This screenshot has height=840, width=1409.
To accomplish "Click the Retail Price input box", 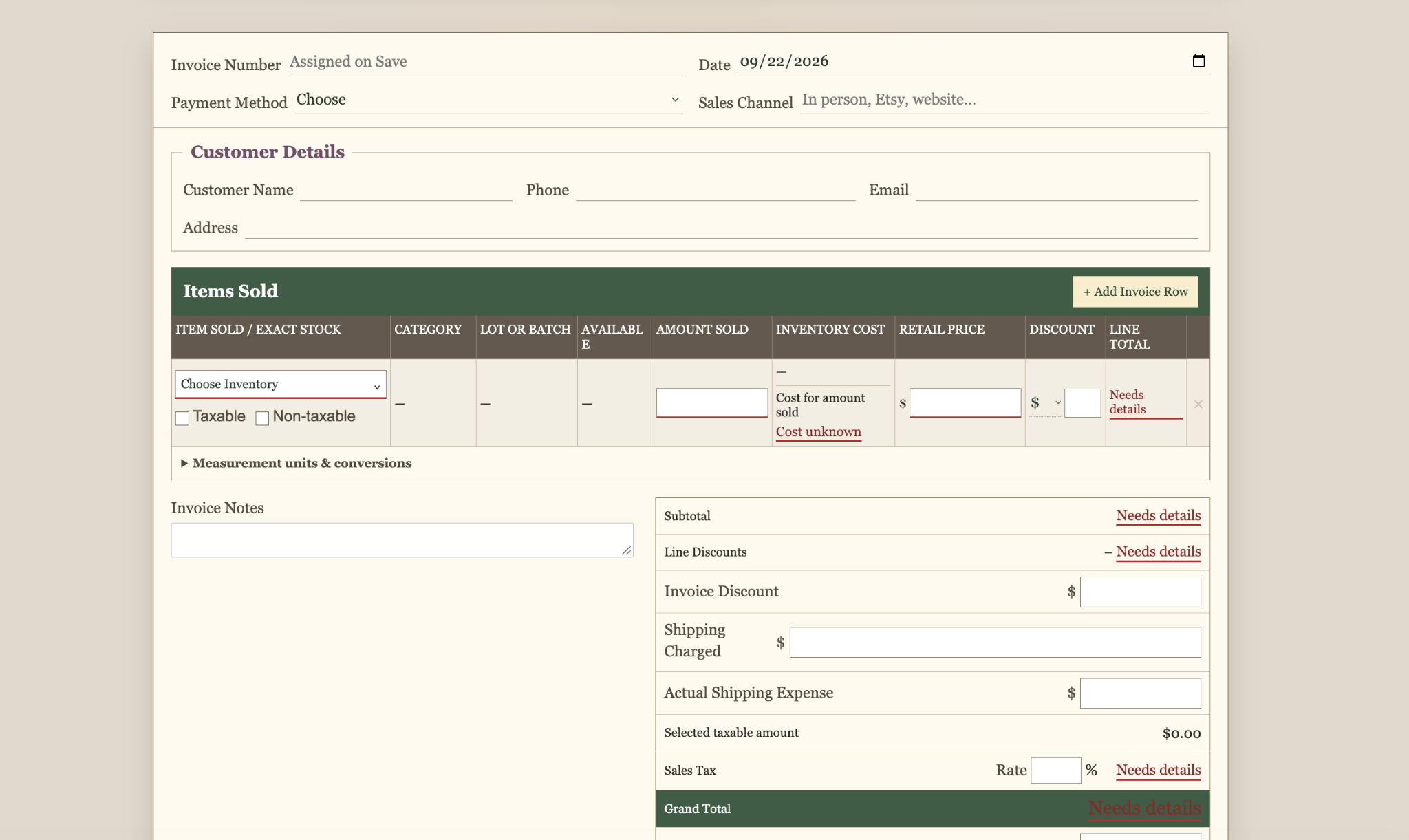I will point(965,403).
